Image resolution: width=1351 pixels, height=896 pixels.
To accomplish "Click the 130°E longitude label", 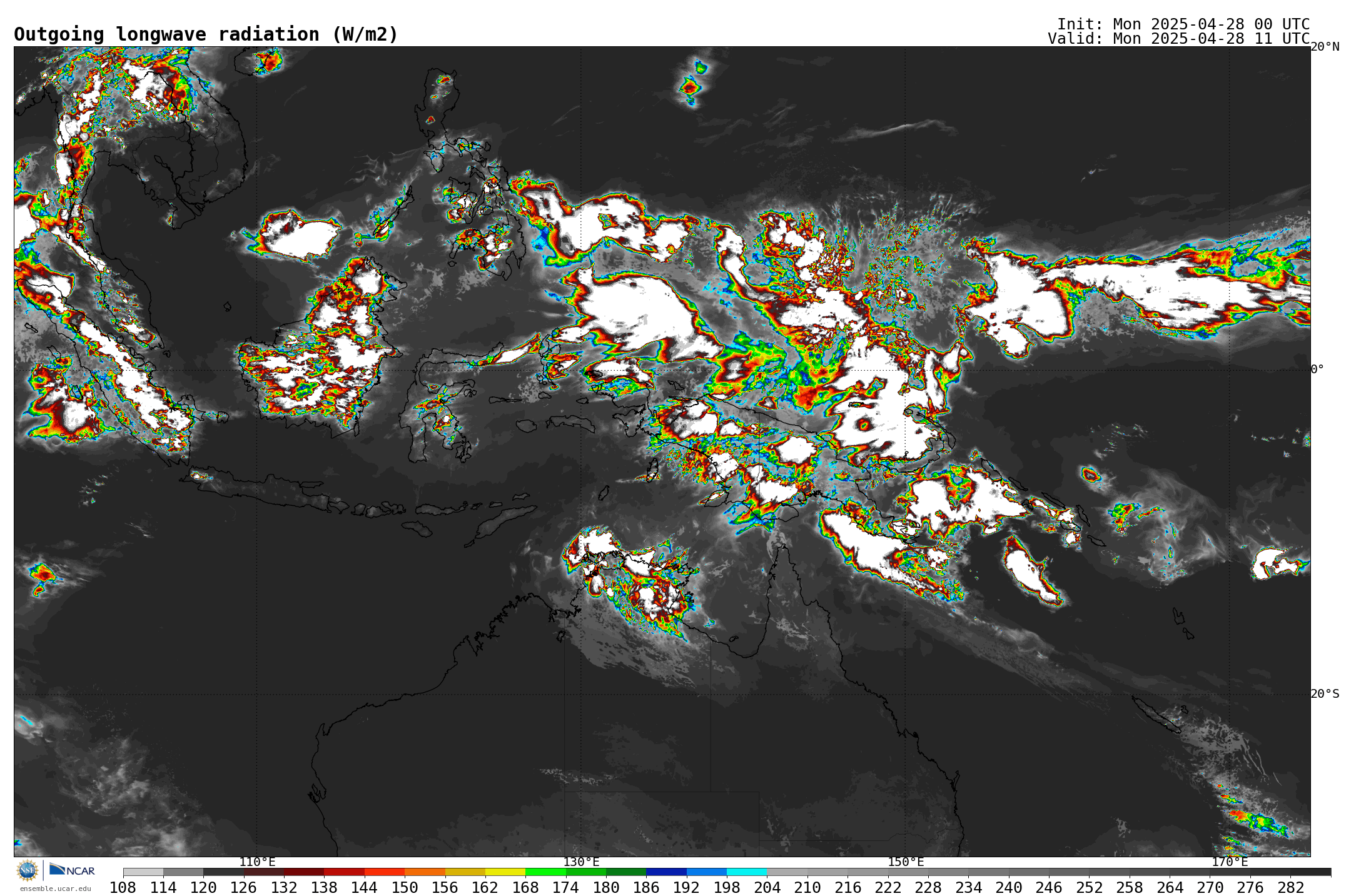I will click(x=581, y=862).
